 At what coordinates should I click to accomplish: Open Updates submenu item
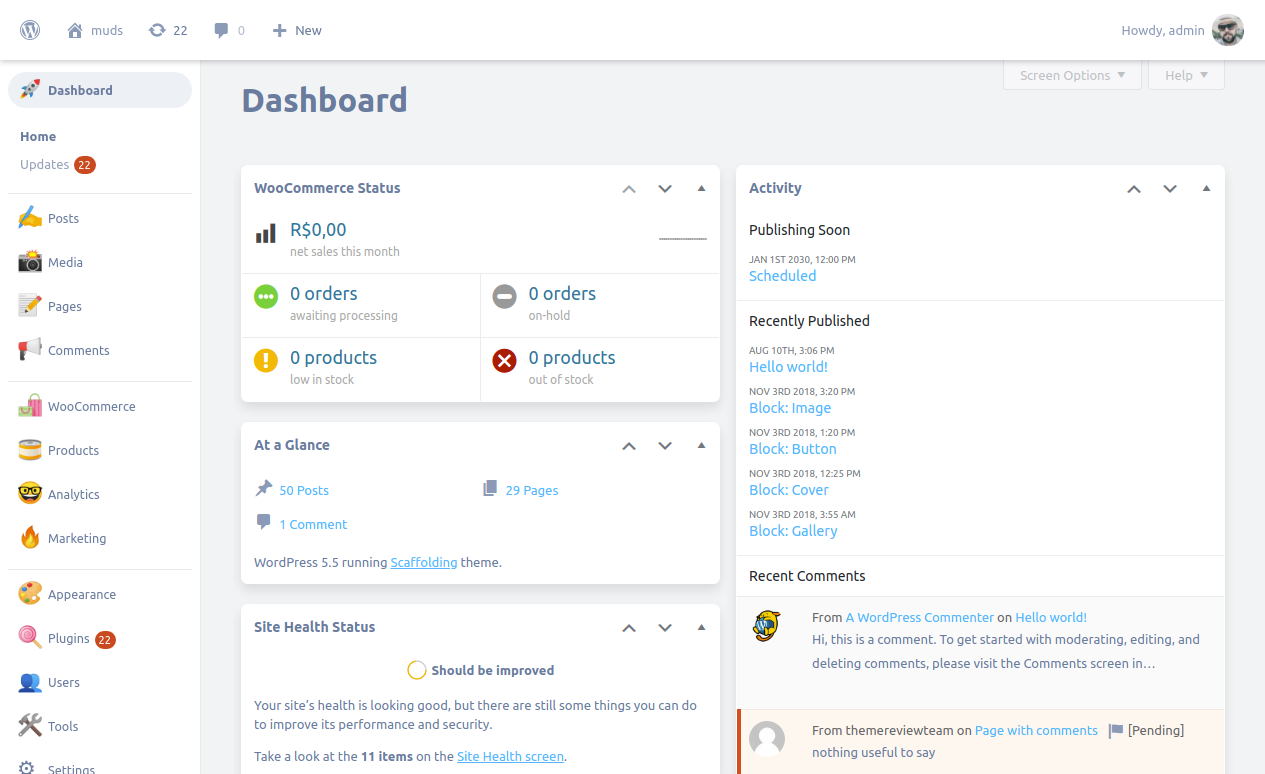pyautogui.click(x=44, y=164)
